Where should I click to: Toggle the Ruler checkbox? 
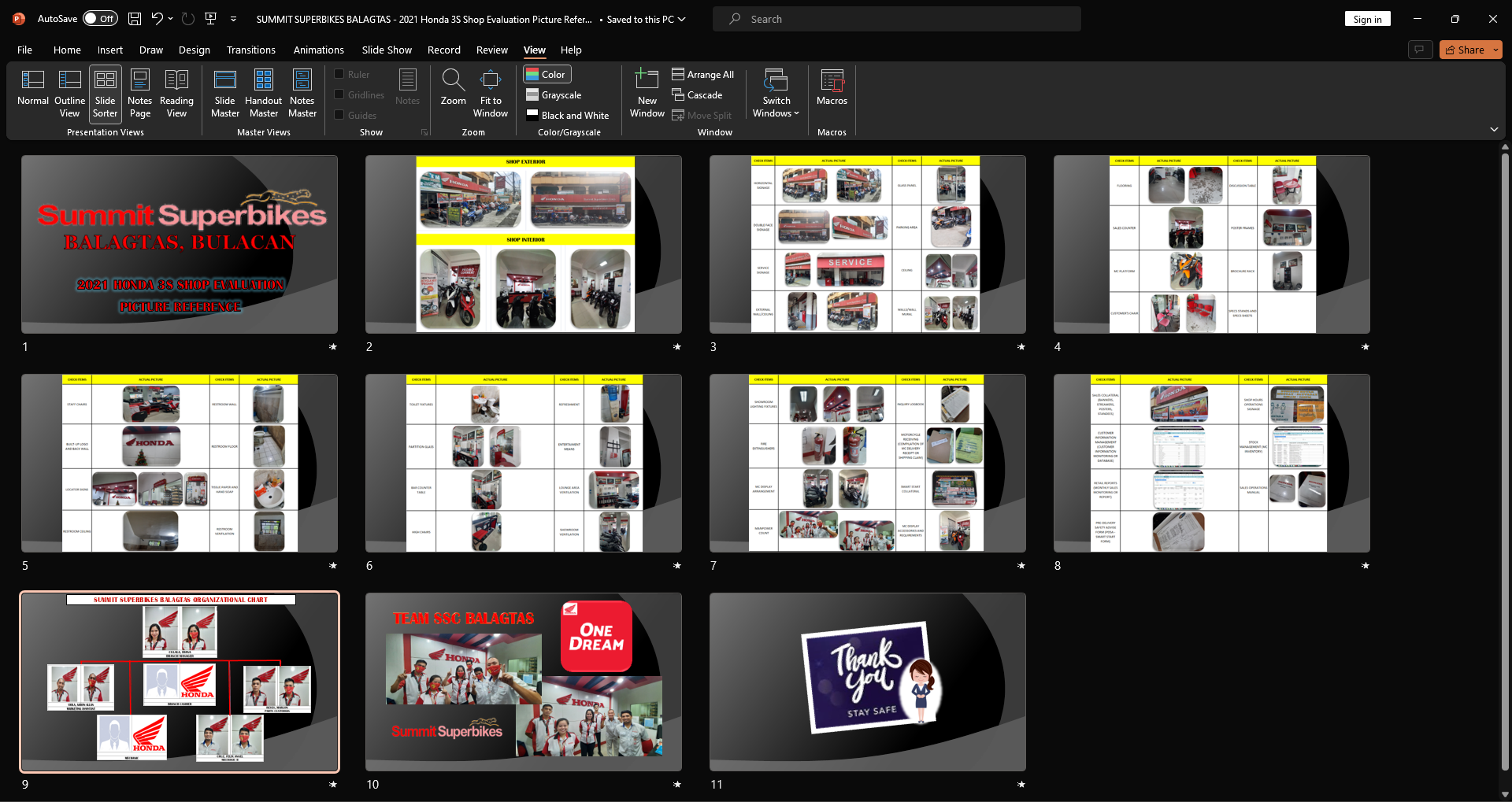(339, 74)
